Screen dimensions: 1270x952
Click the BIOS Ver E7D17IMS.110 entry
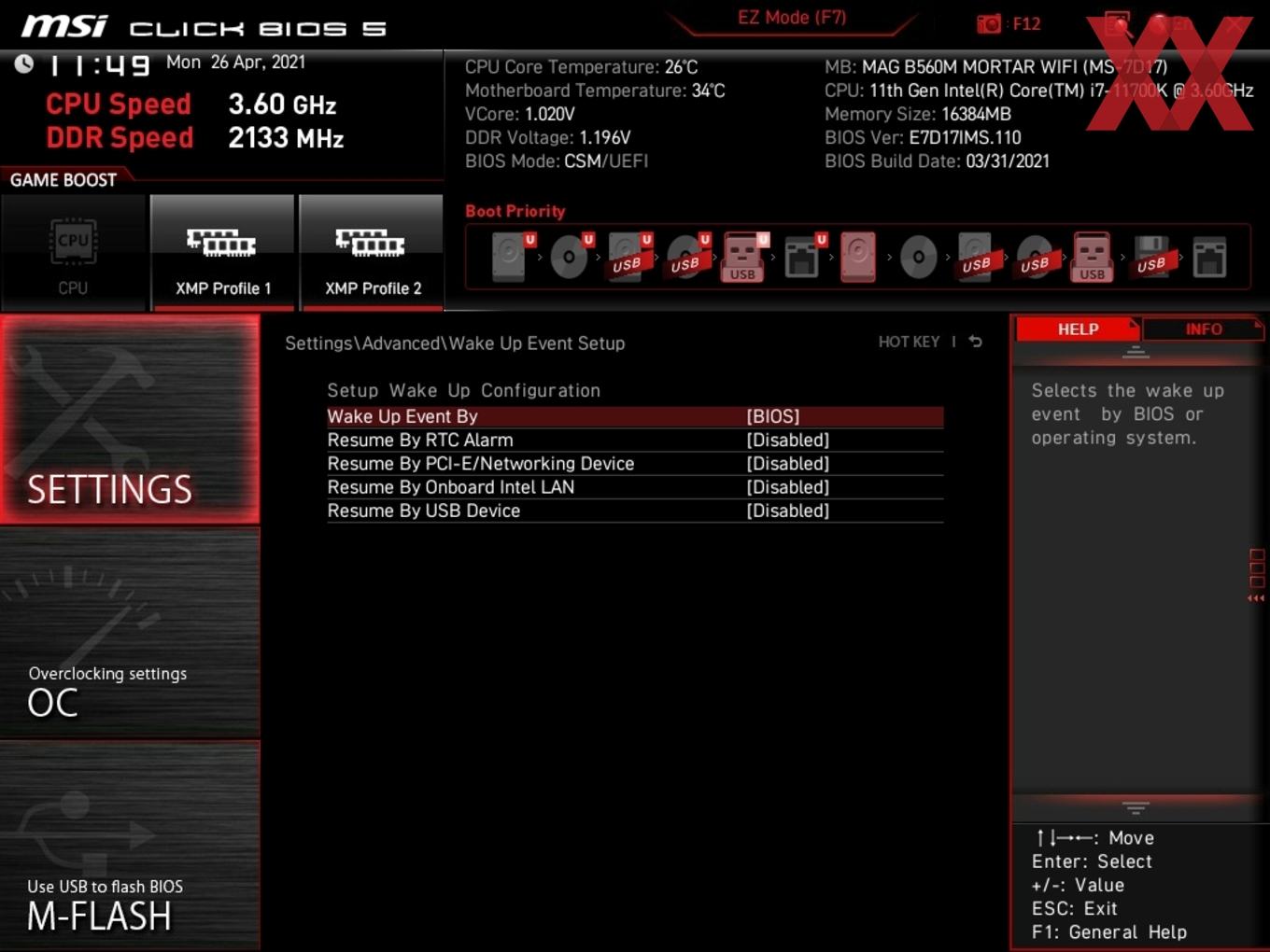pyautogui.click(x=923, y=137)
